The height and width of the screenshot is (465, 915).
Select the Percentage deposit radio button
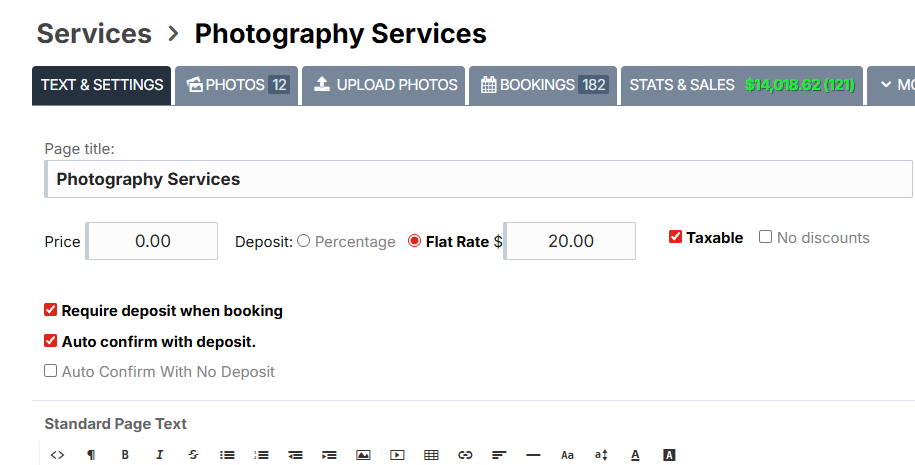coord(304,241)
